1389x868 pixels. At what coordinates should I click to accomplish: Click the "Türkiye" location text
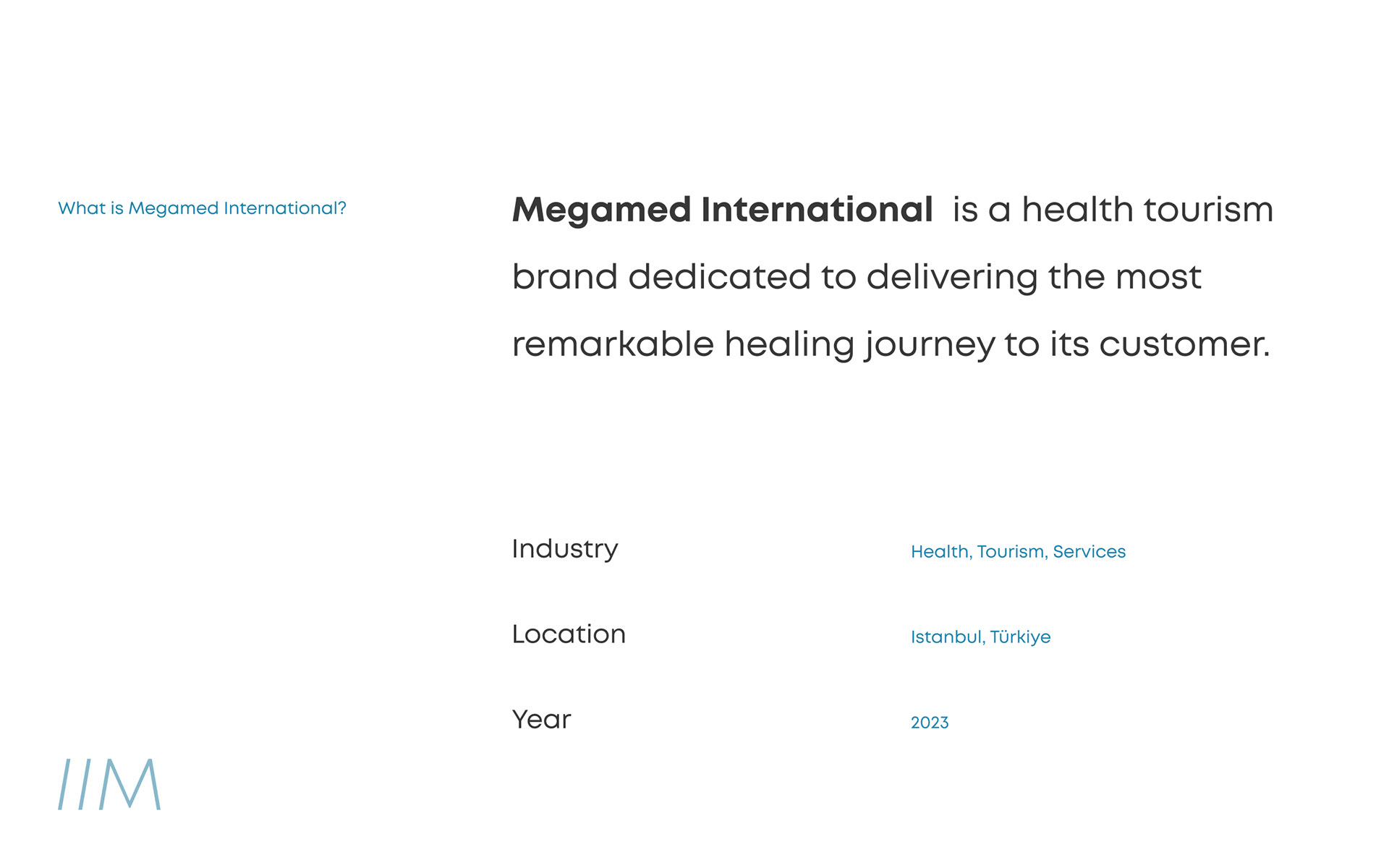(x=1020, y=637)
